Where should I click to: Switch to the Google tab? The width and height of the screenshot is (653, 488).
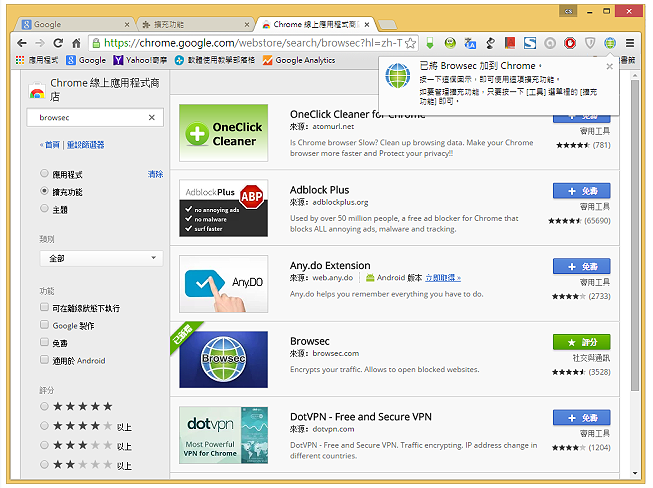tap(75, 25)
